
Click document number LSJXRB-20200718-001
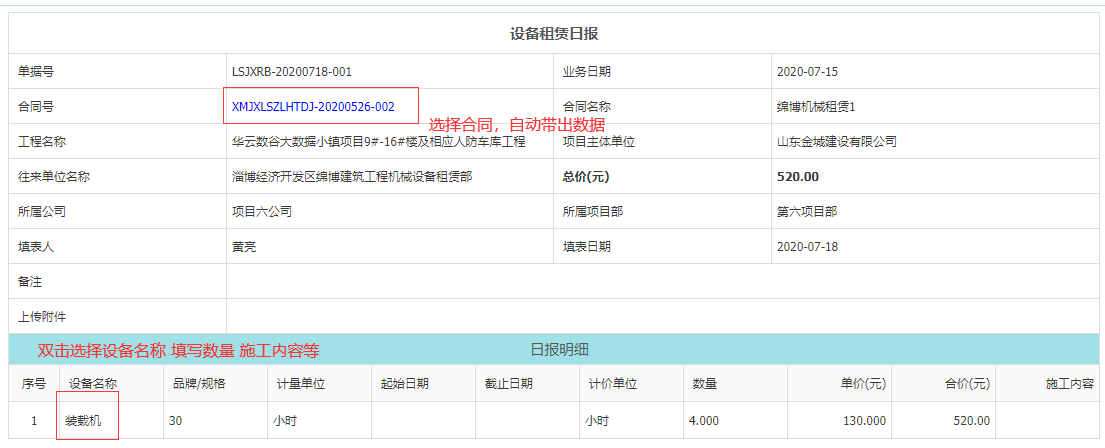click(292, 72)
